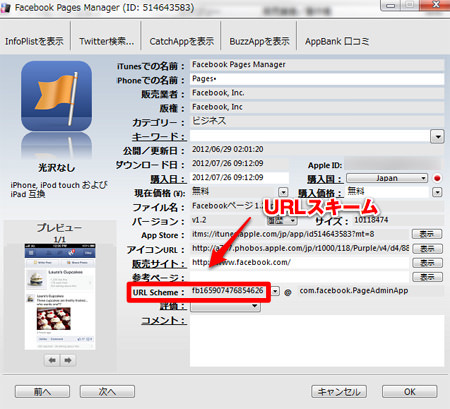Click 表示 button for アイコンURL
Screen dimensions: 450x409
pos(427,248)
